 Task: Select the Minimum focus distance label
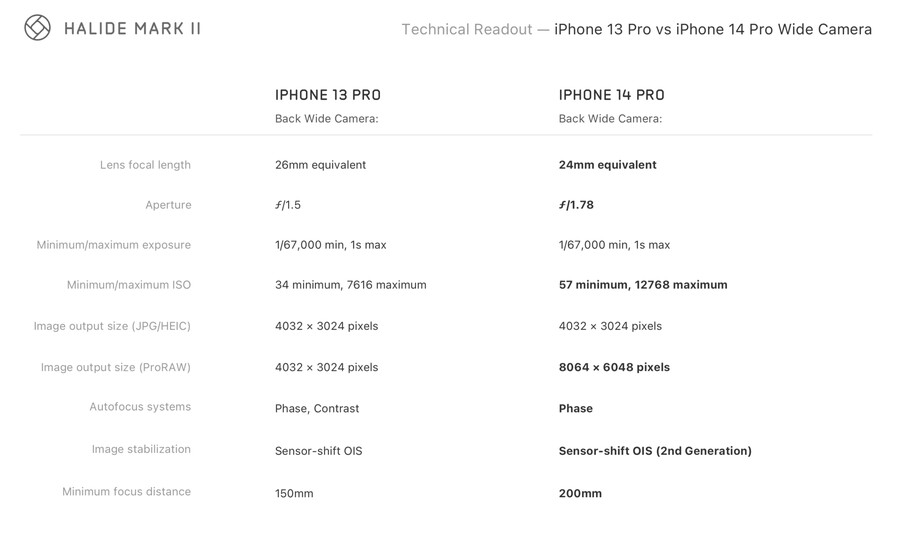click(126, 492)
